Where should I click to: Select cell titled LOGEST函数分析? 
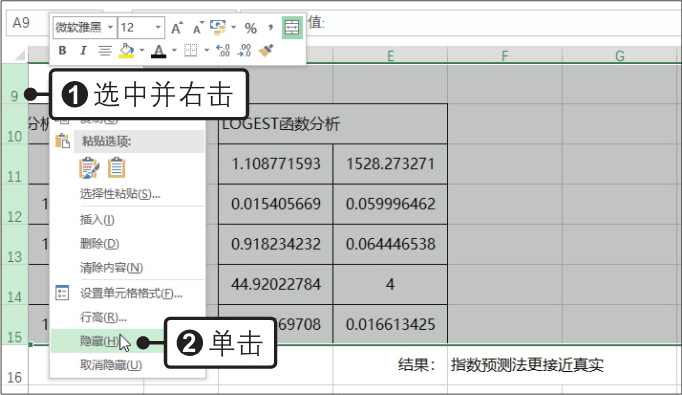pyautogui.click(x=333, y=124)
